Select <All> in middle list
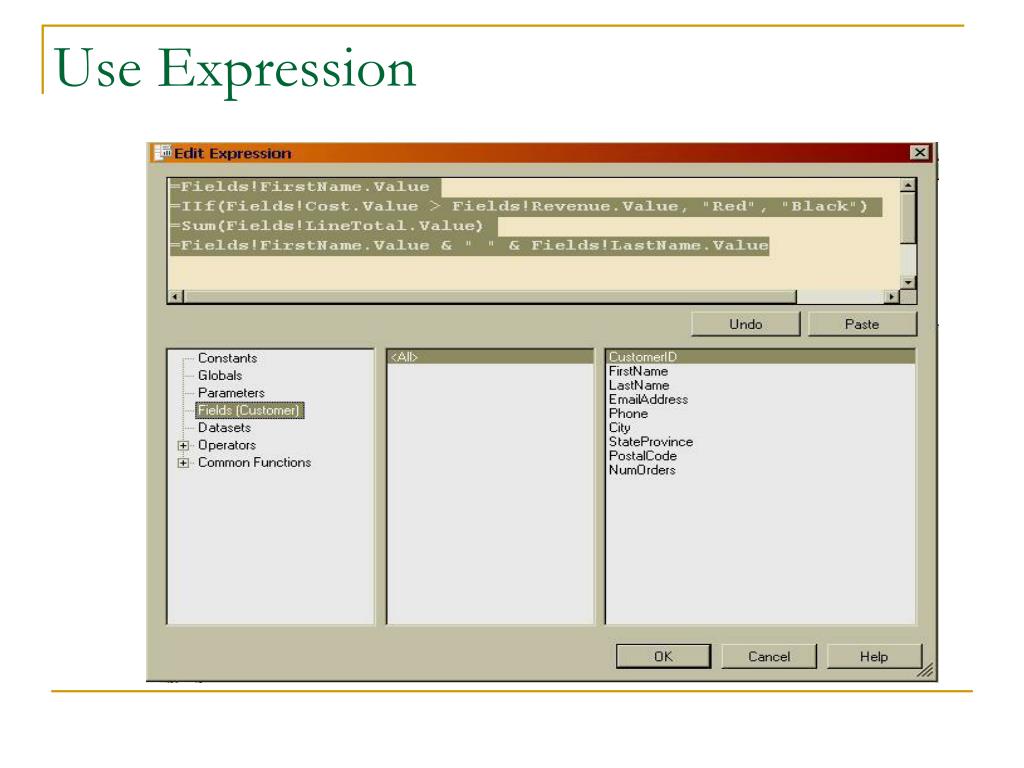1024x768 pixels. [490, 357]
